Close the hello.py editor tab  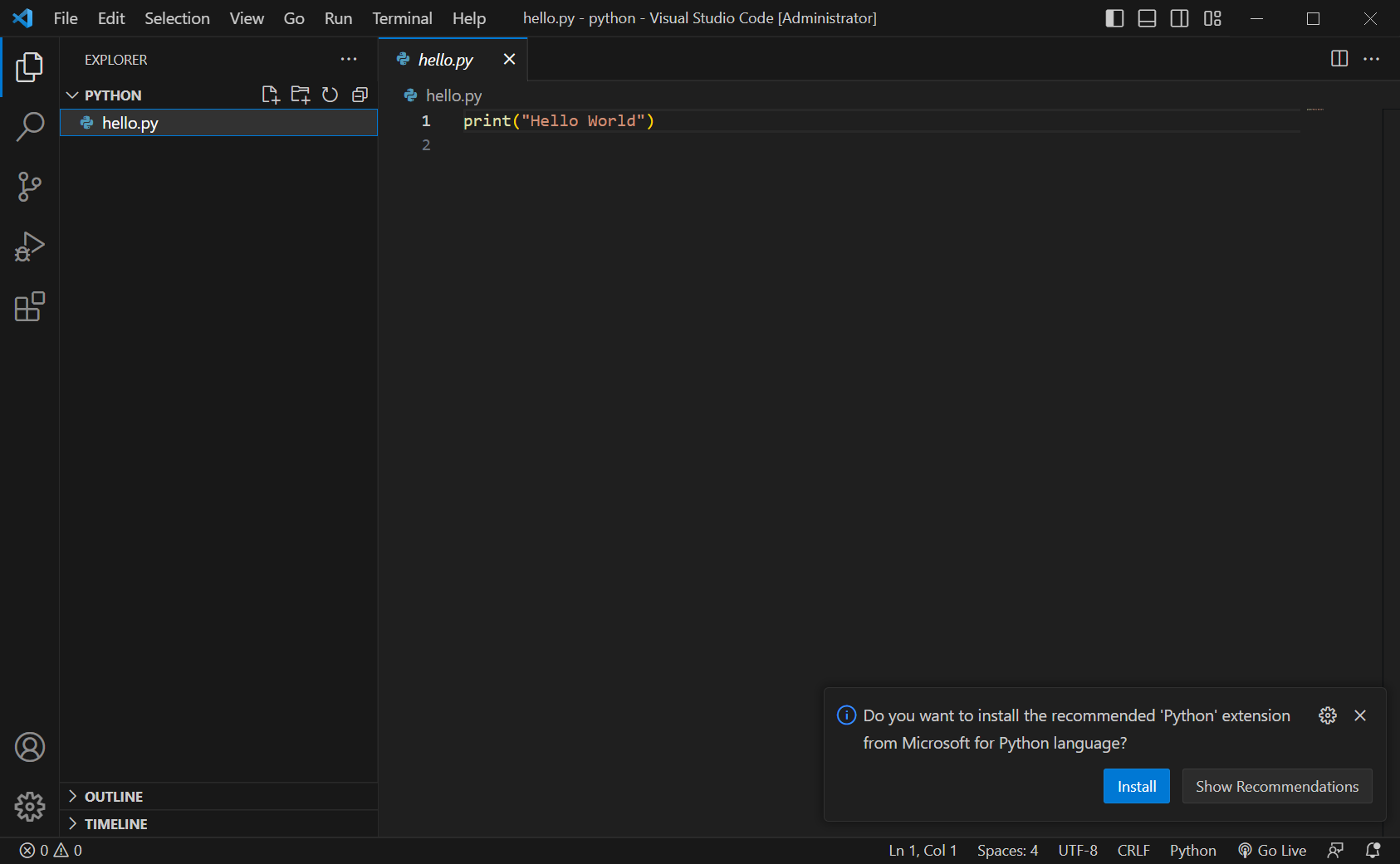(509, 59)
